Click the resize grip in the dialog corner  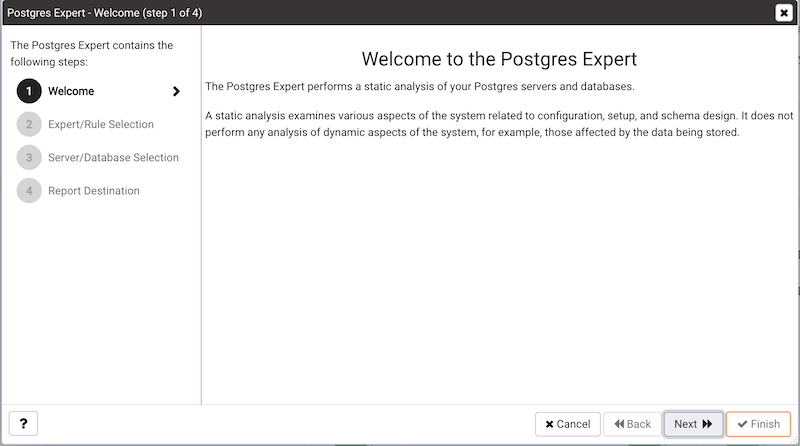(x=794, y=441)
